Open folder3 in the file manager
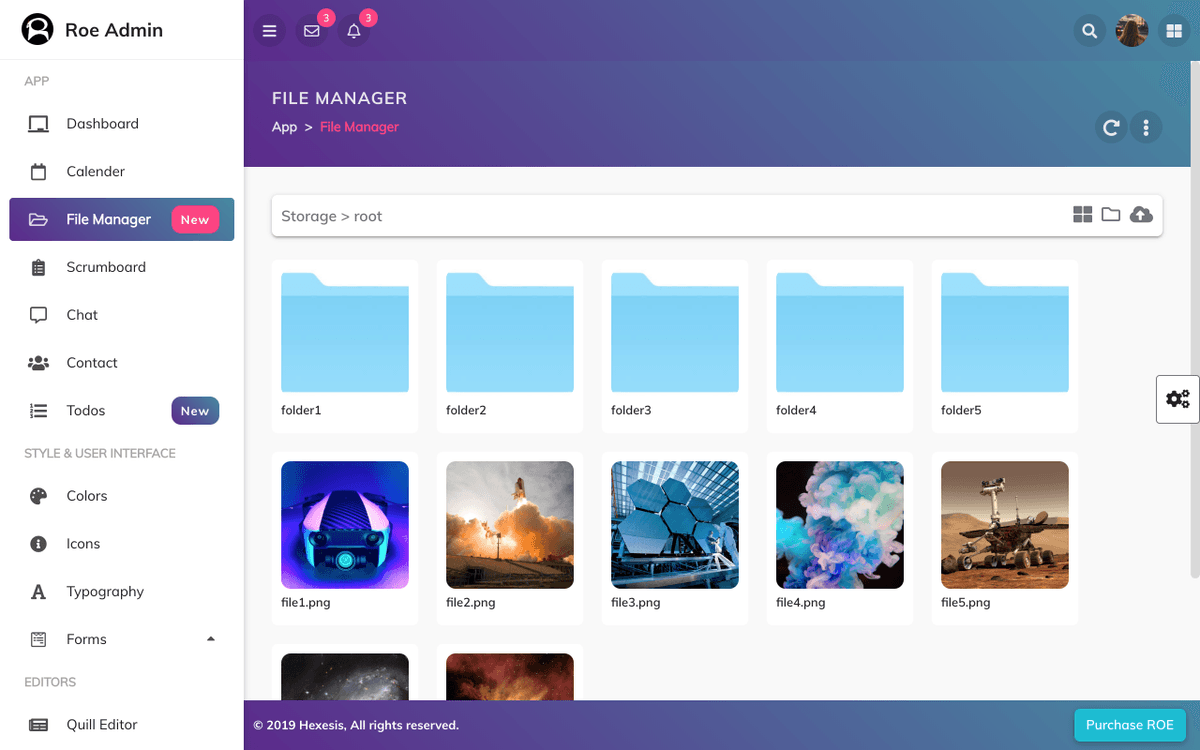 click(674, 331)
